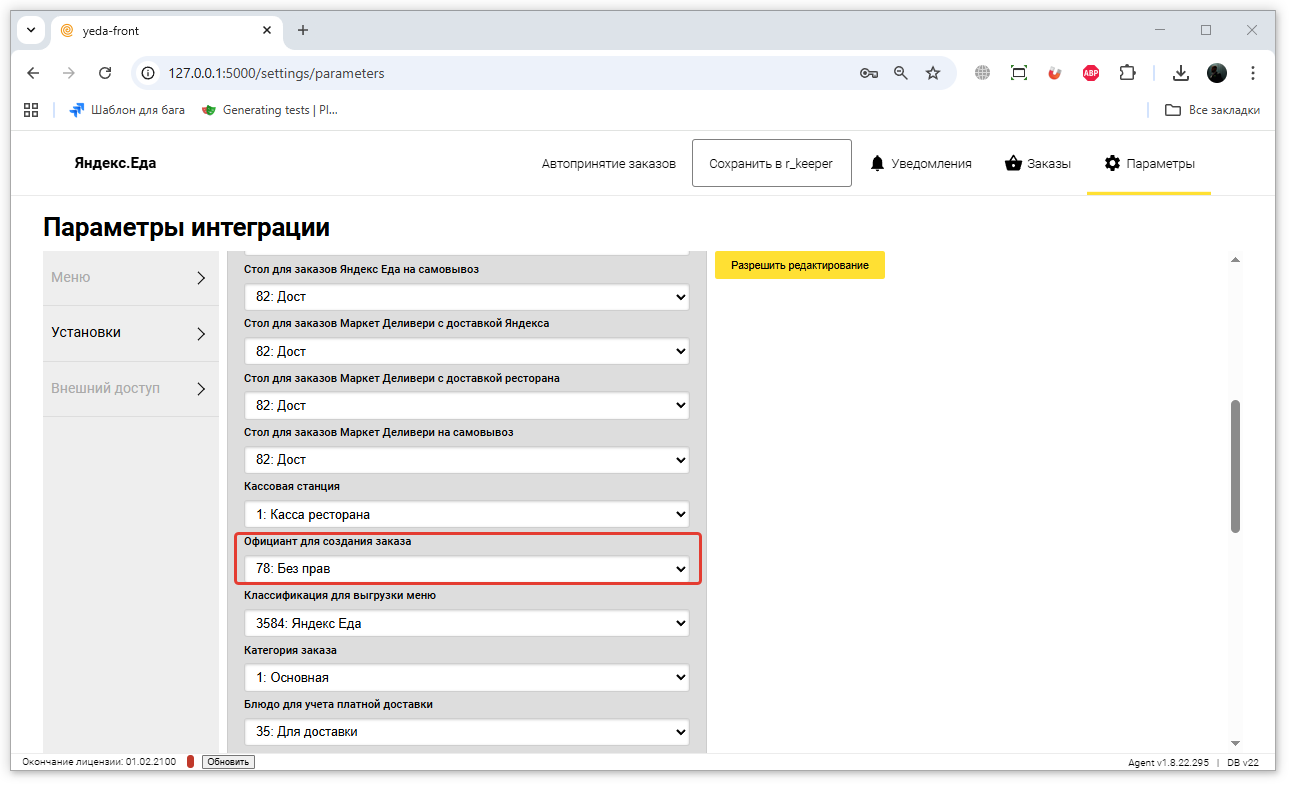Open the Chrome three-dot menu
1289x785 pixels.
tap(1253, 73)
